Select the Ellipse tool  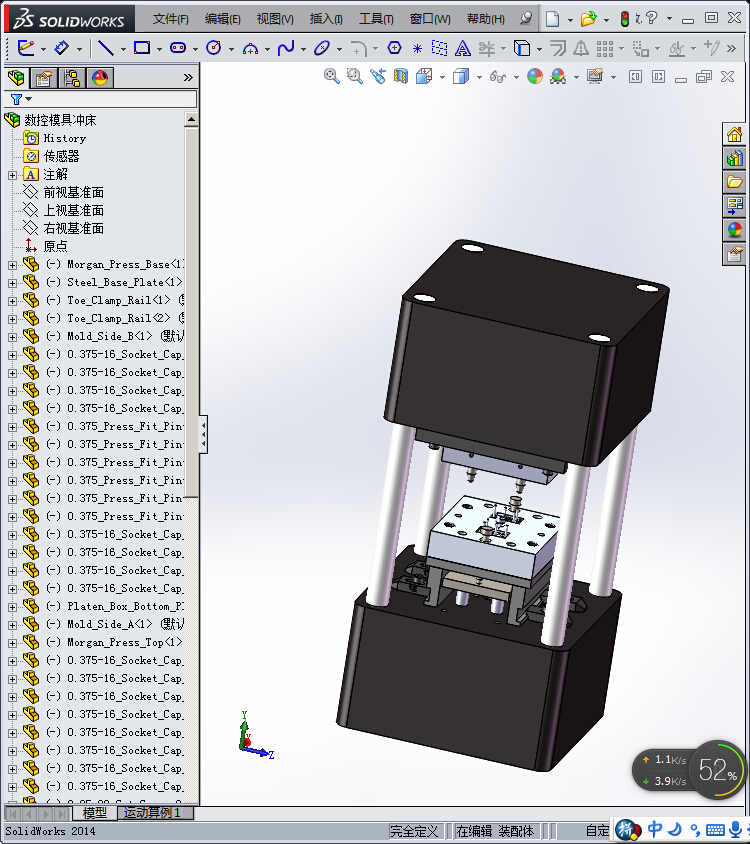[322, 48]
